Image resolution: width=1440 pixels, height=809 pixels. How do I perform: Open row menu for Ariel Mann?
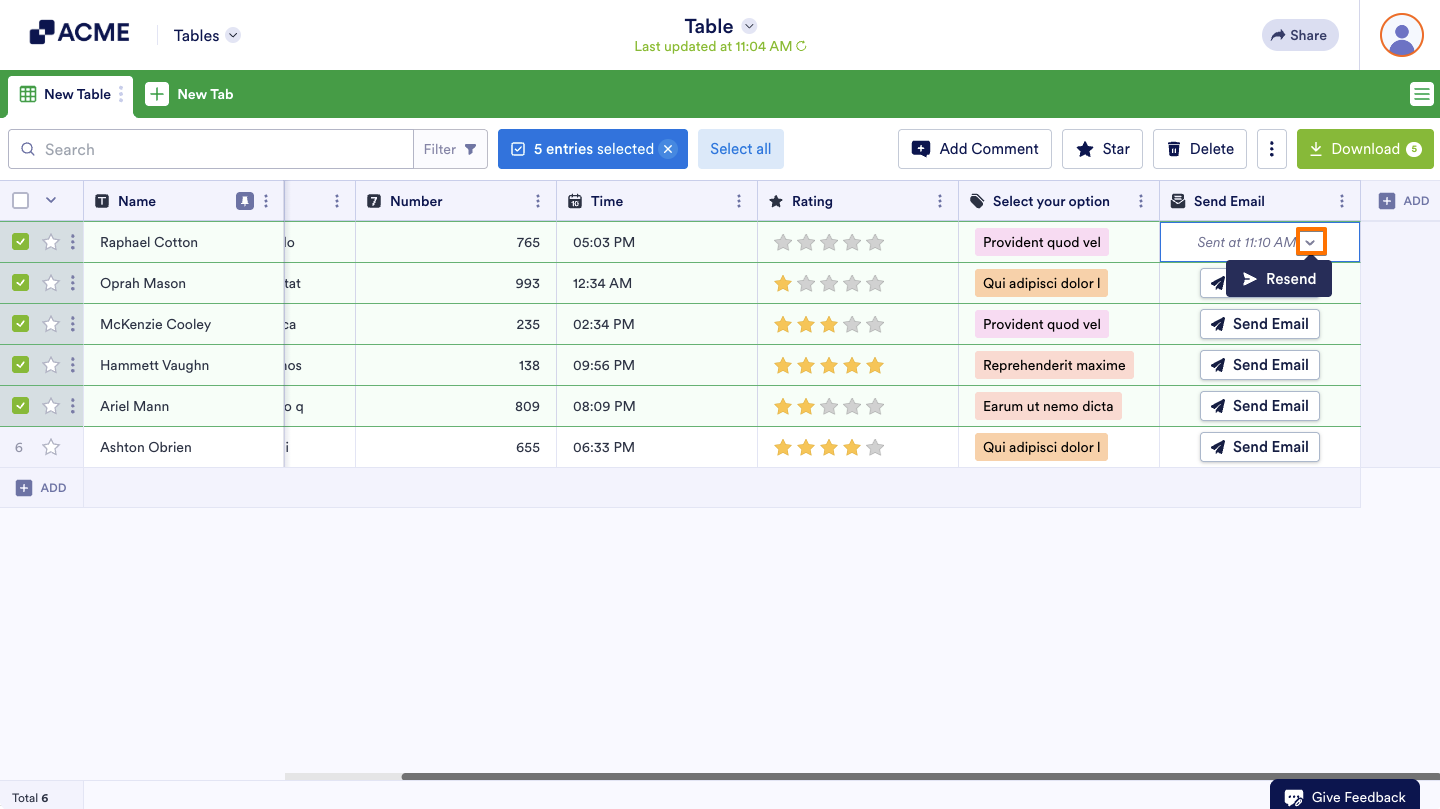72,406
